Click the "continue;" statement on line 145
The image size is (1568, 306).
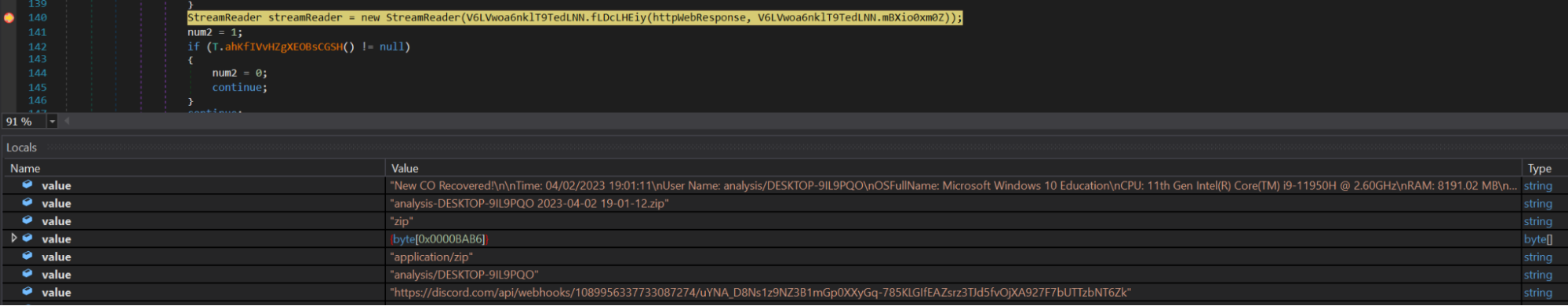(x=239, y=88)
